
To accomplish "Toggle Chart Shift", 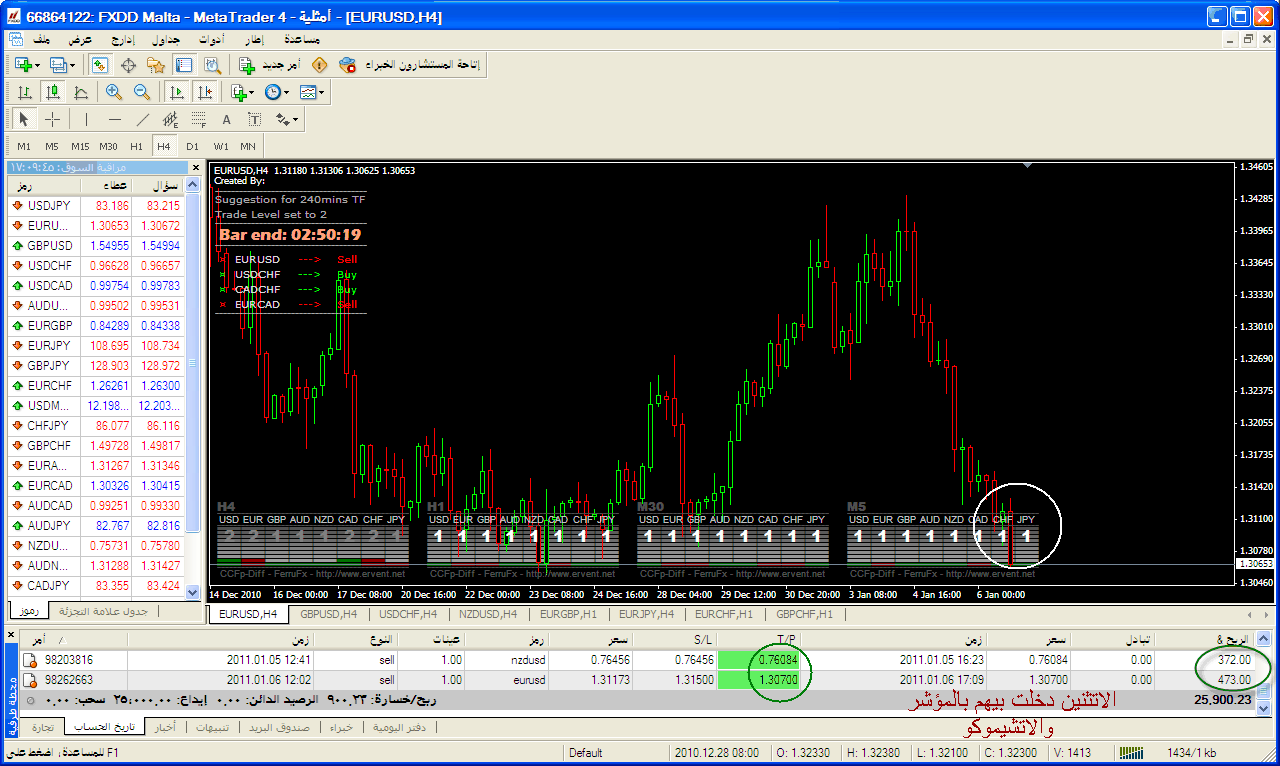I will click(x=205, y=92).
